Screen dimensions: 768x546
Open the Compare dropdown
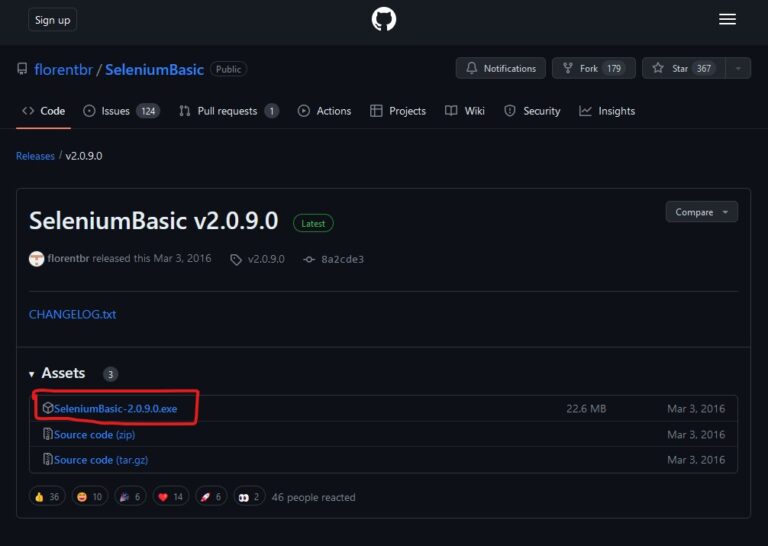[701, 212]
